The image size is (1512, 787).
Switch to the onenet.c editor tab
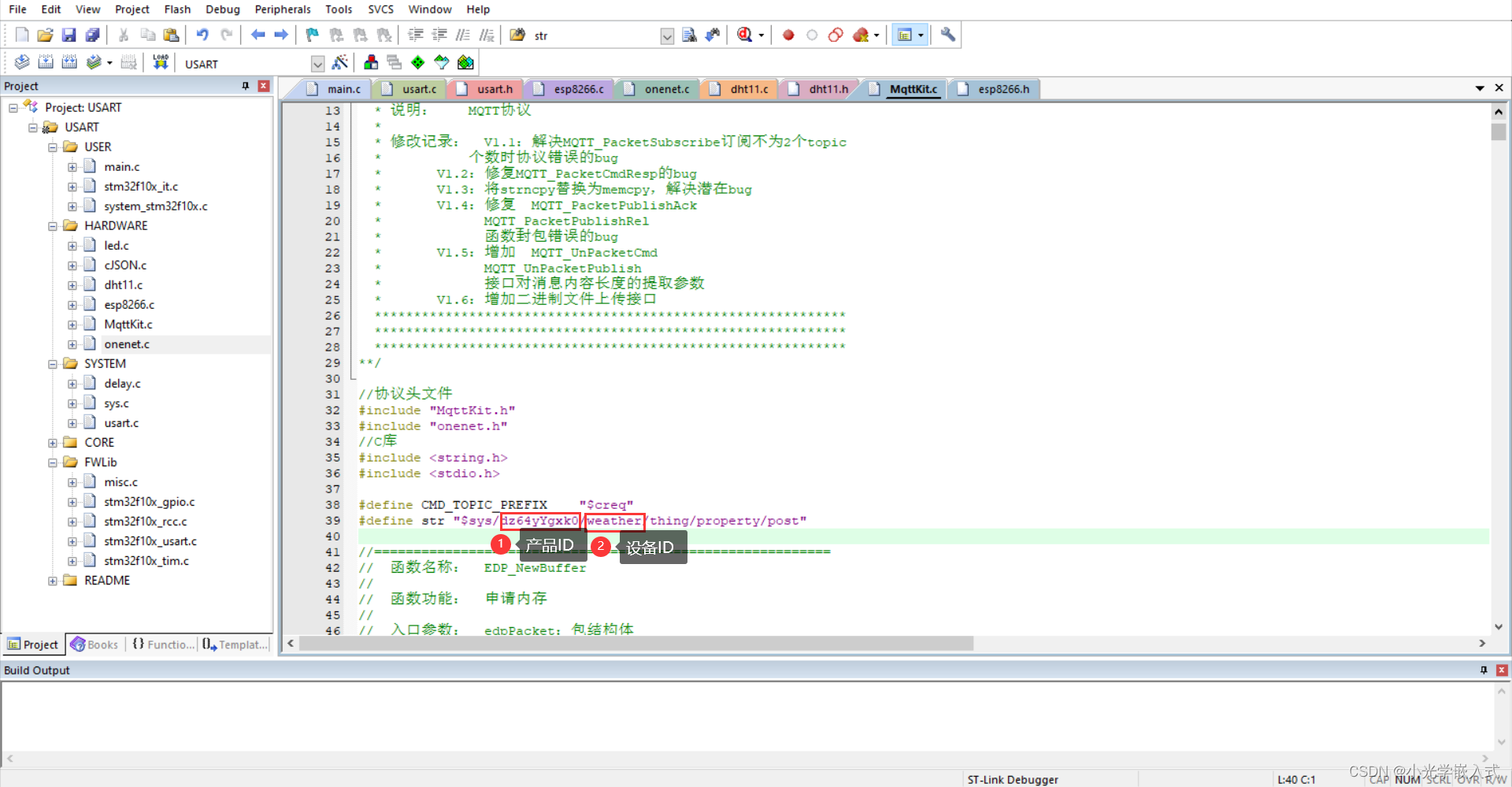coord(658,89)
